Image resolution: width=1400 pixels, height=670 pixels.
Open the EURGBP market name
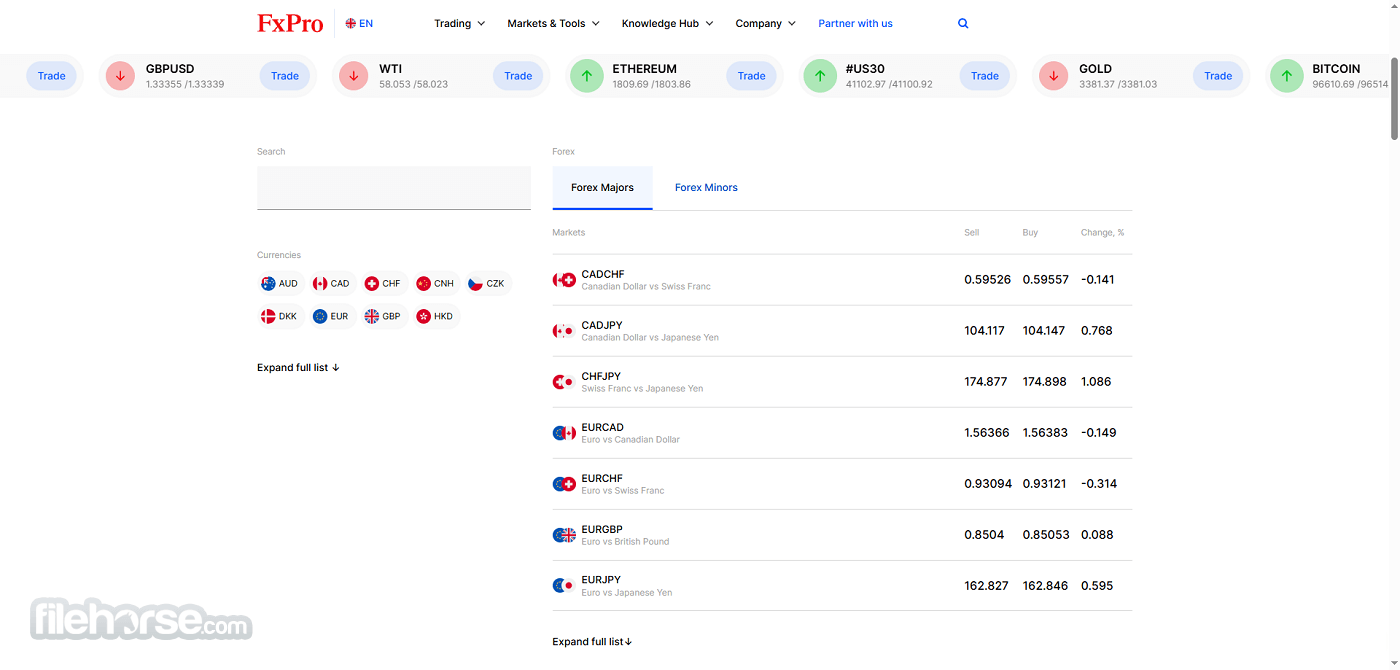602,529
